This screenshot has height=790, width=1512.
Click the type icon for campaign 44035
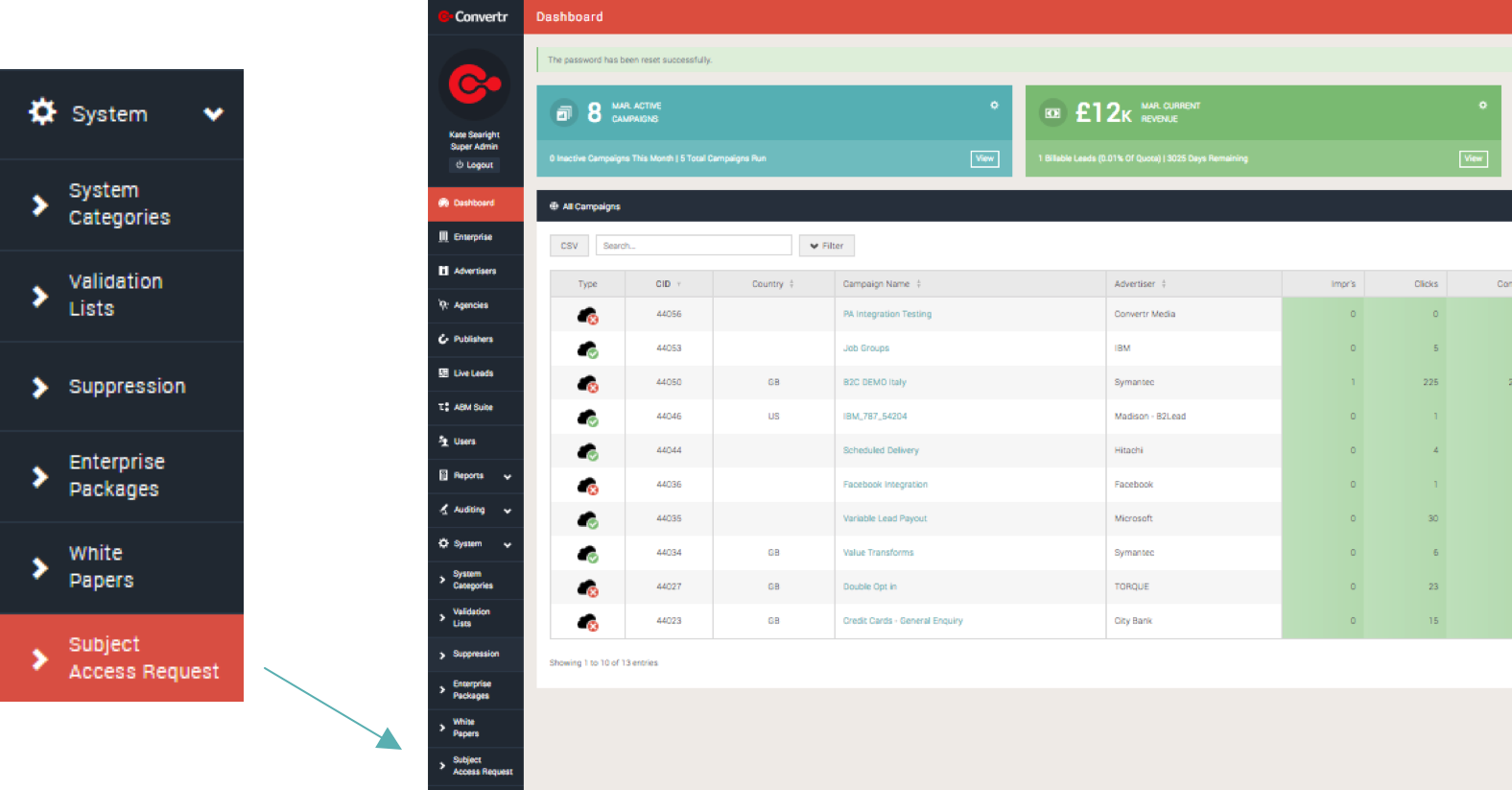pos(587,518)
